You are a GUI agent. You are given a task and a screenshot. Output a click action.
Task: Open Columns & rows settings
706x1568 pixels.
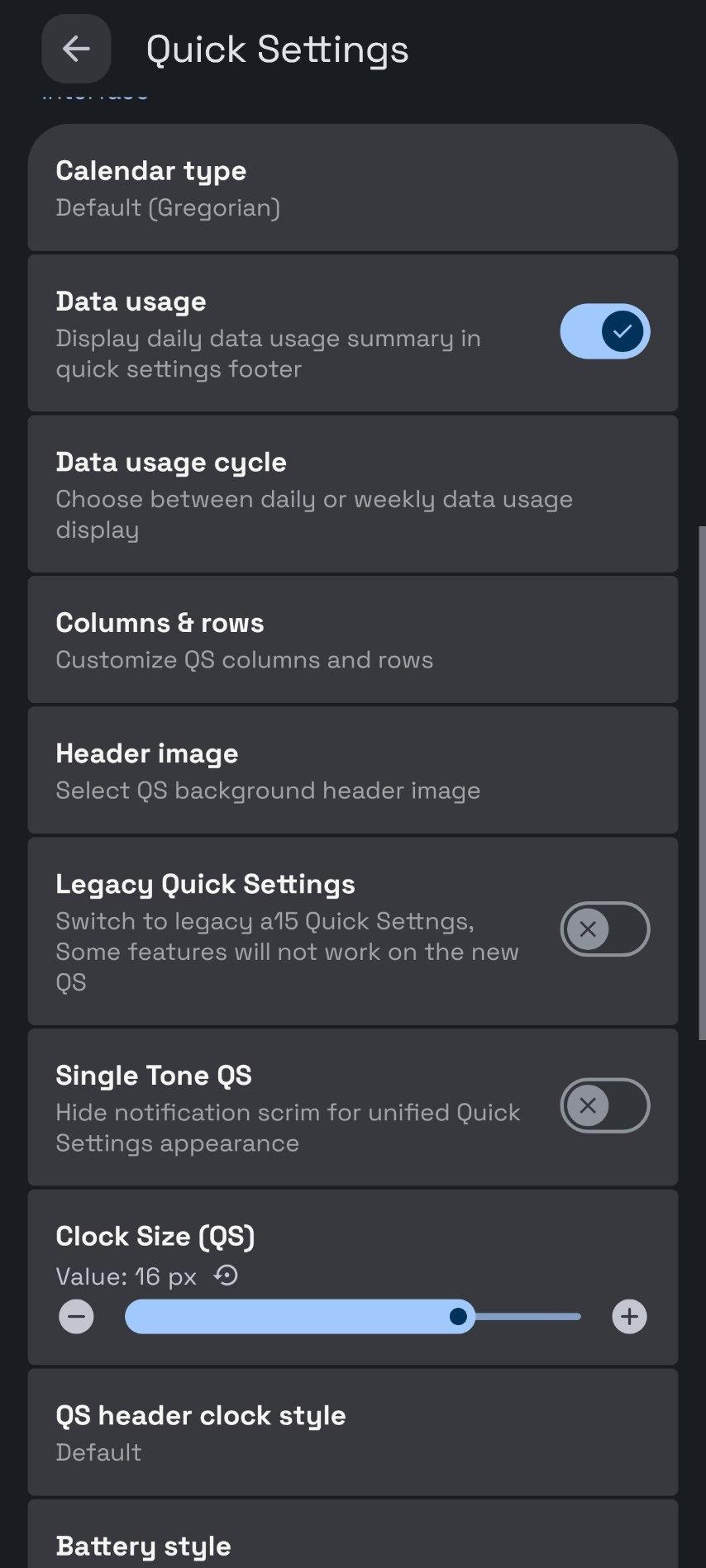[353, 640]
